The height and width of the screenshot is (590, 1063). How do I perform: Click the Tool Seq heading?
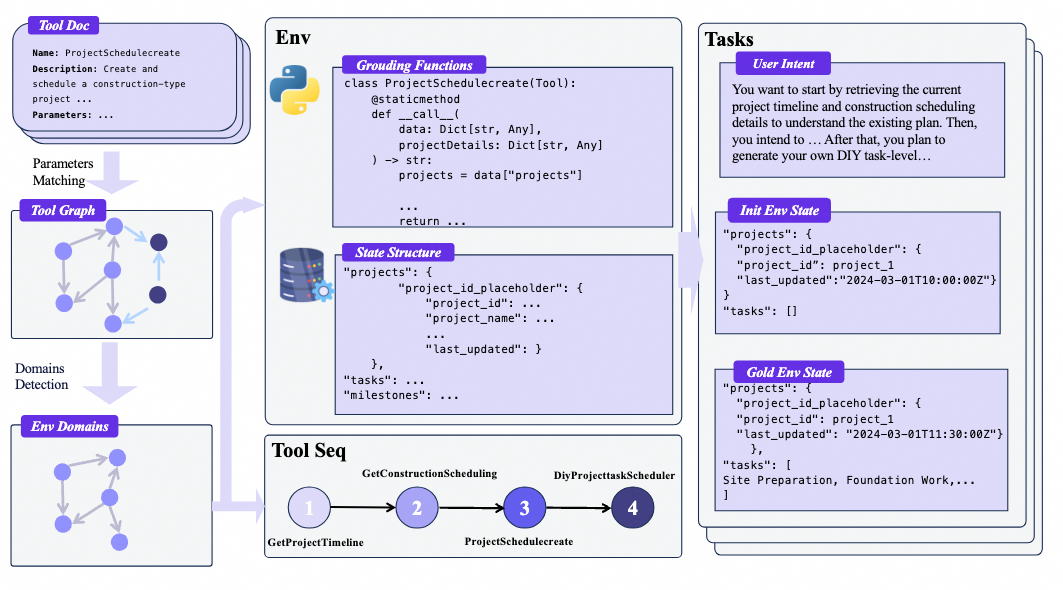pos(308,450)
